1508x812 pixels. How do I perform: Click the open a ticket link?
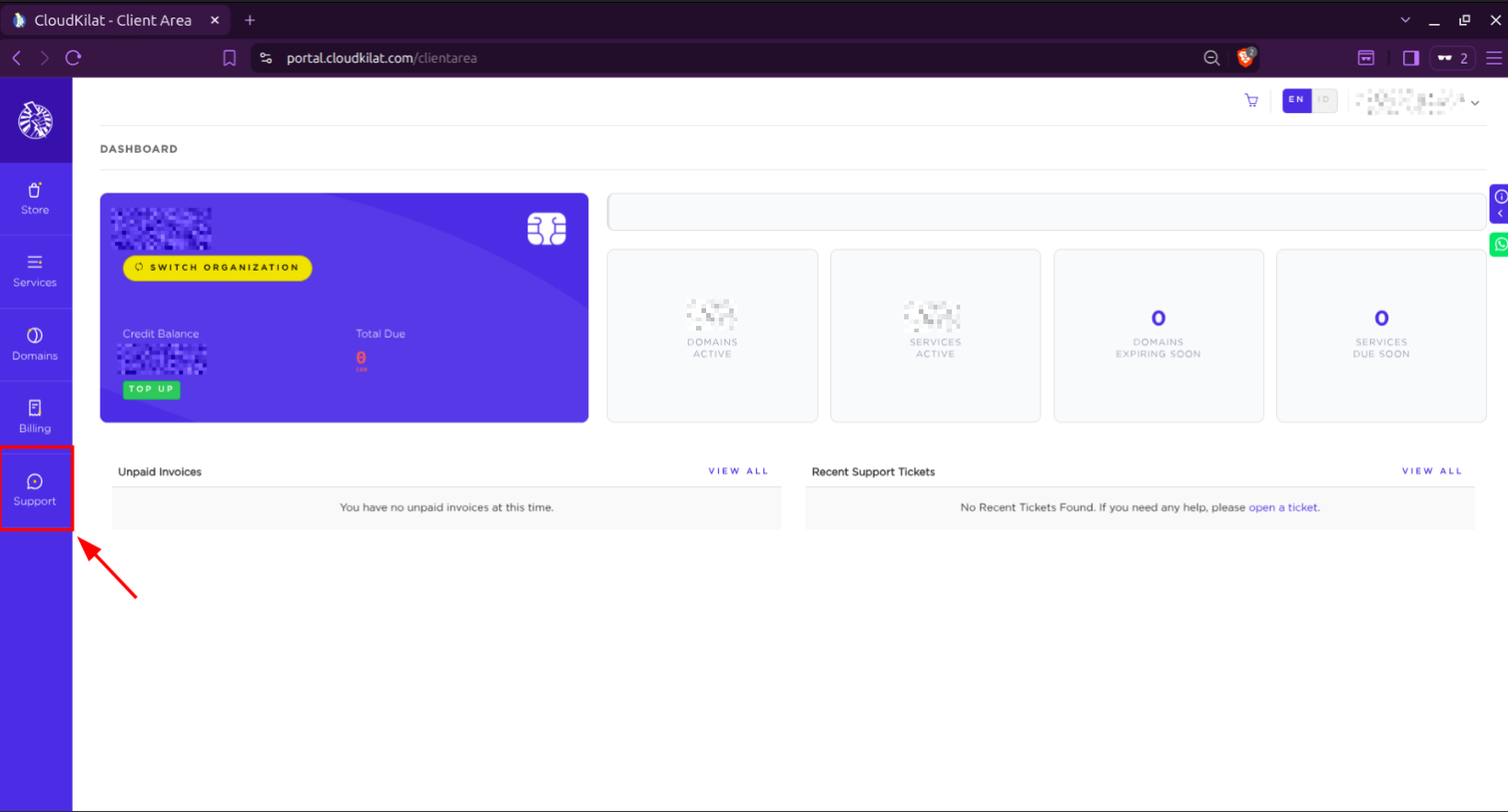pos(1283,507)
